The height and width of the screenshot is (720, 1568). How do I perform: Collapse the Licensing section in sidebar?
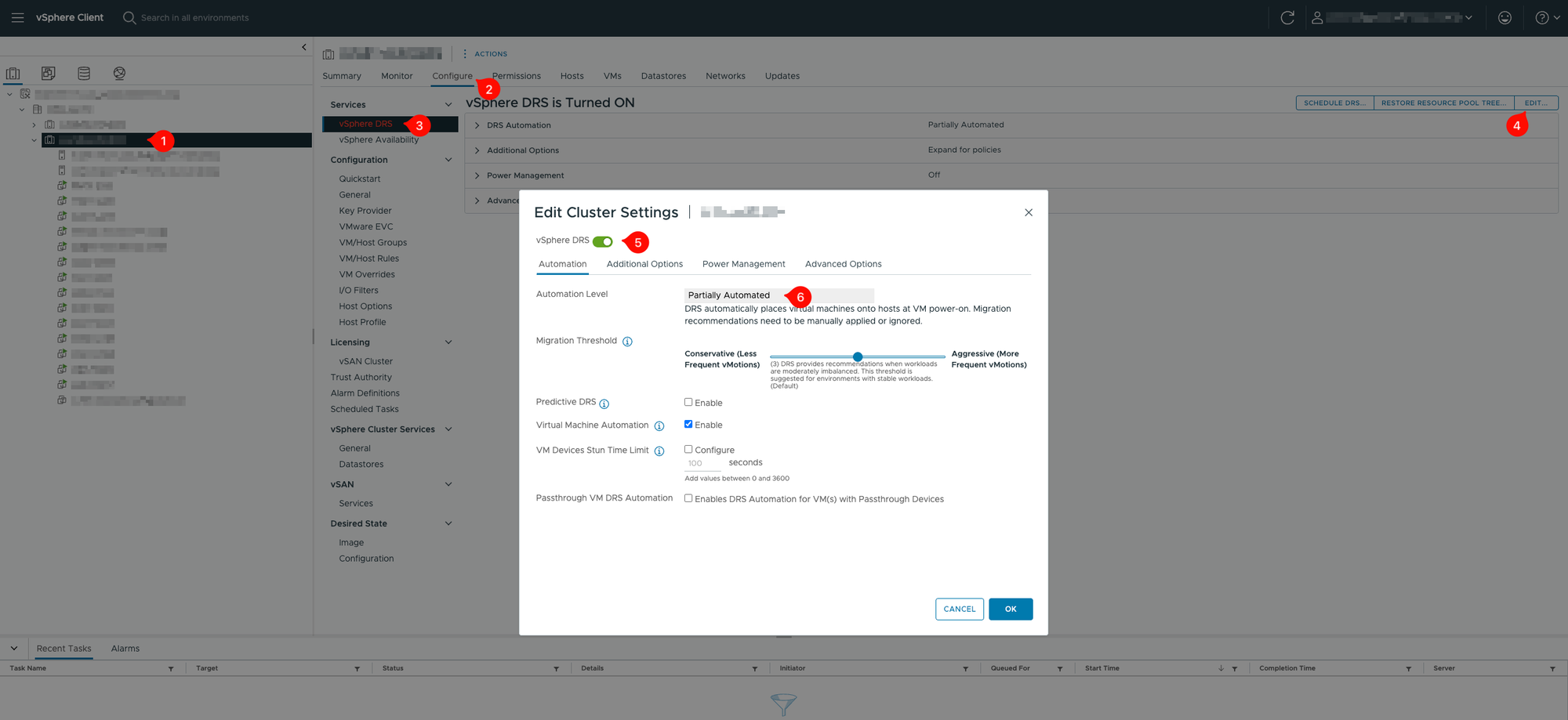[448, 342]
